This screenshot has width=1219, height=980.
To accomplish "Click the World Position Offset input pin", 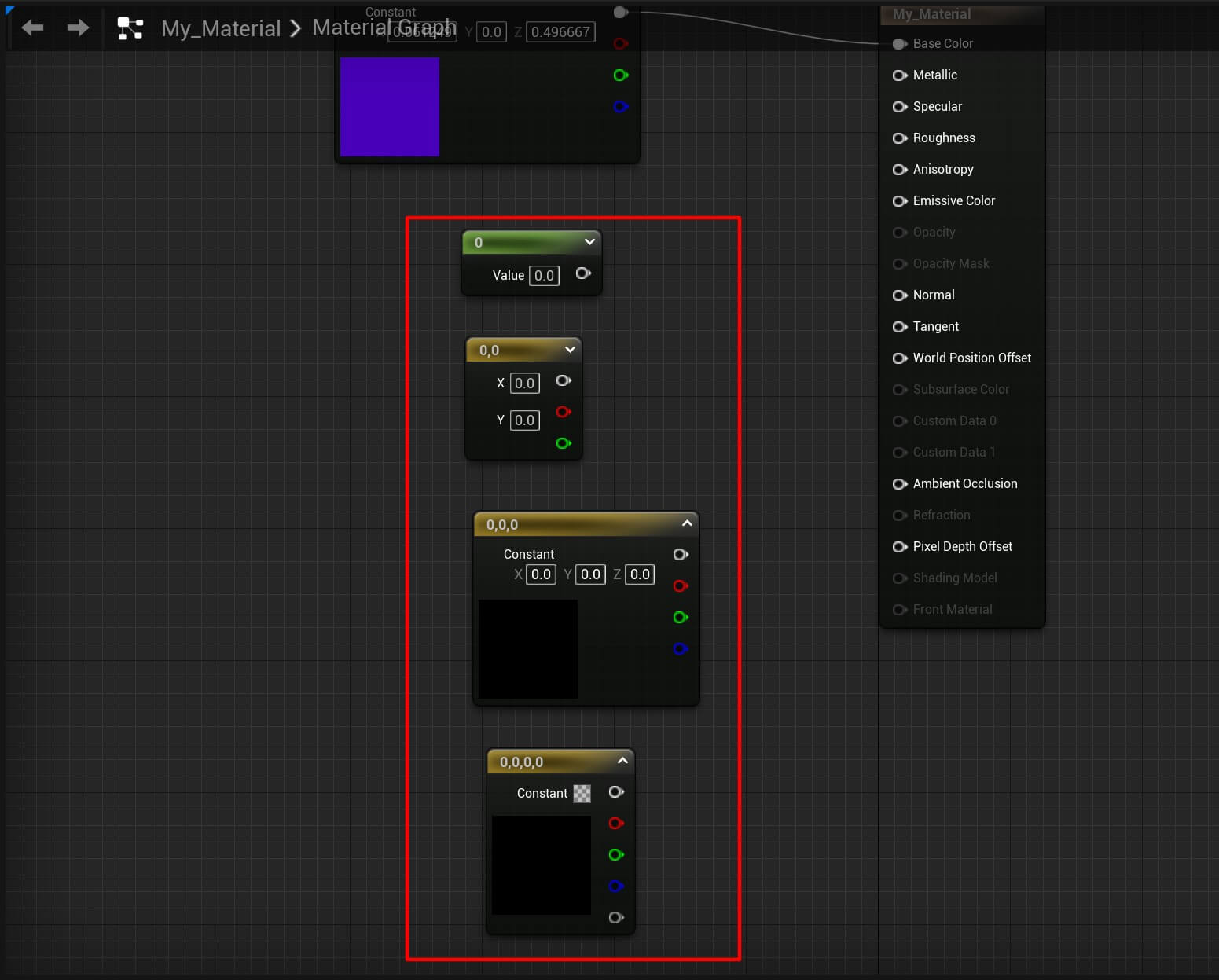I will [x=900, y=358].
